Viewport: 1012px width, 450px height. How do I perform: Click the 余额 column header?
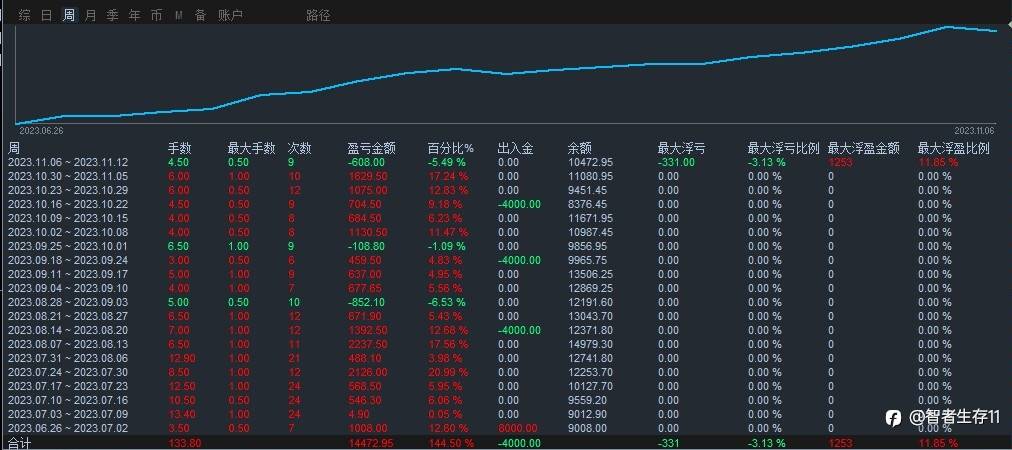[x=580, y=148]
